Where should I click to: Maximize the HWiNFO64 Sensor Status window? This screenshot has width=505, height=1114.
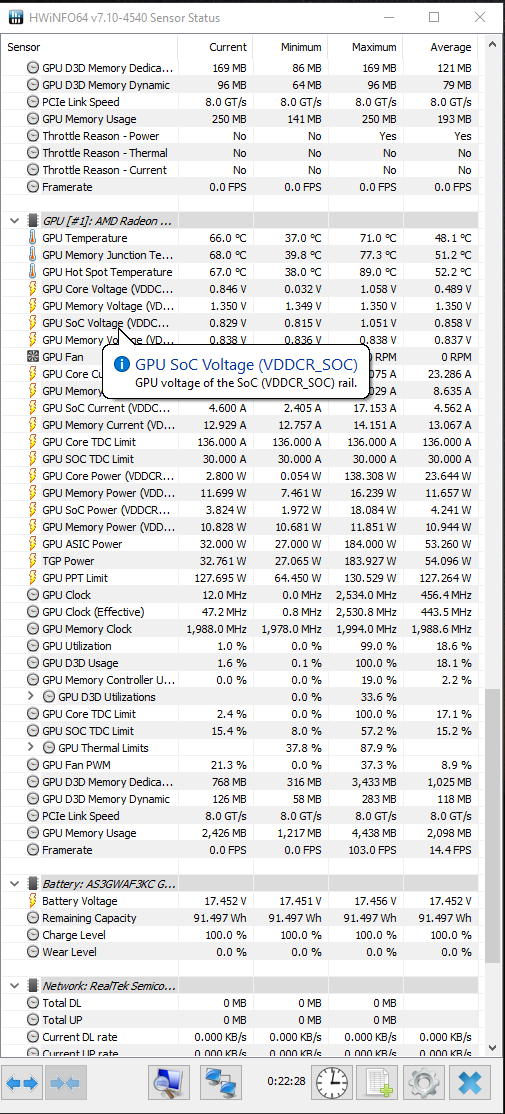[x=434, y=17]
